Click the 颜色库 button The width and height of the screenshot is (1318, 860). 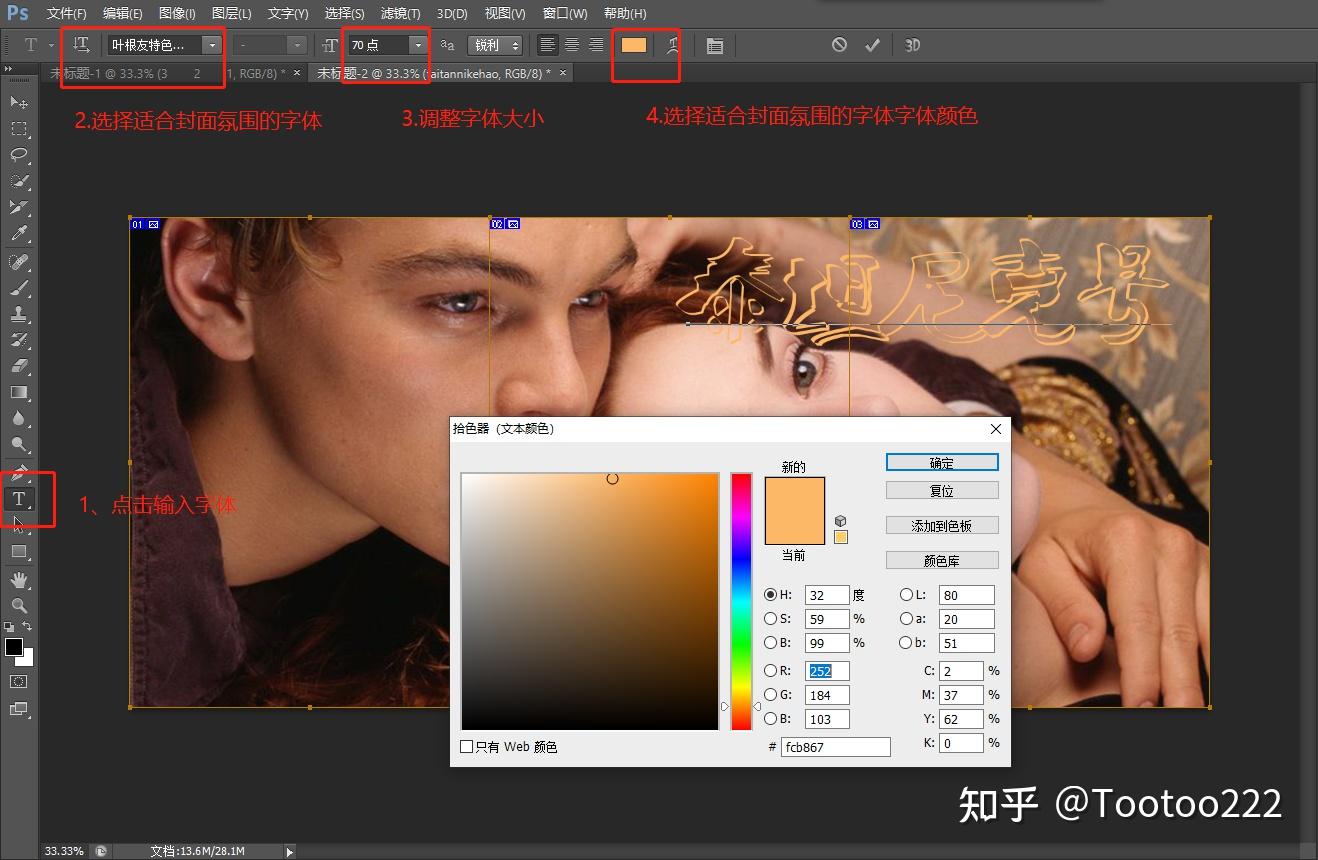click(942, 560)
